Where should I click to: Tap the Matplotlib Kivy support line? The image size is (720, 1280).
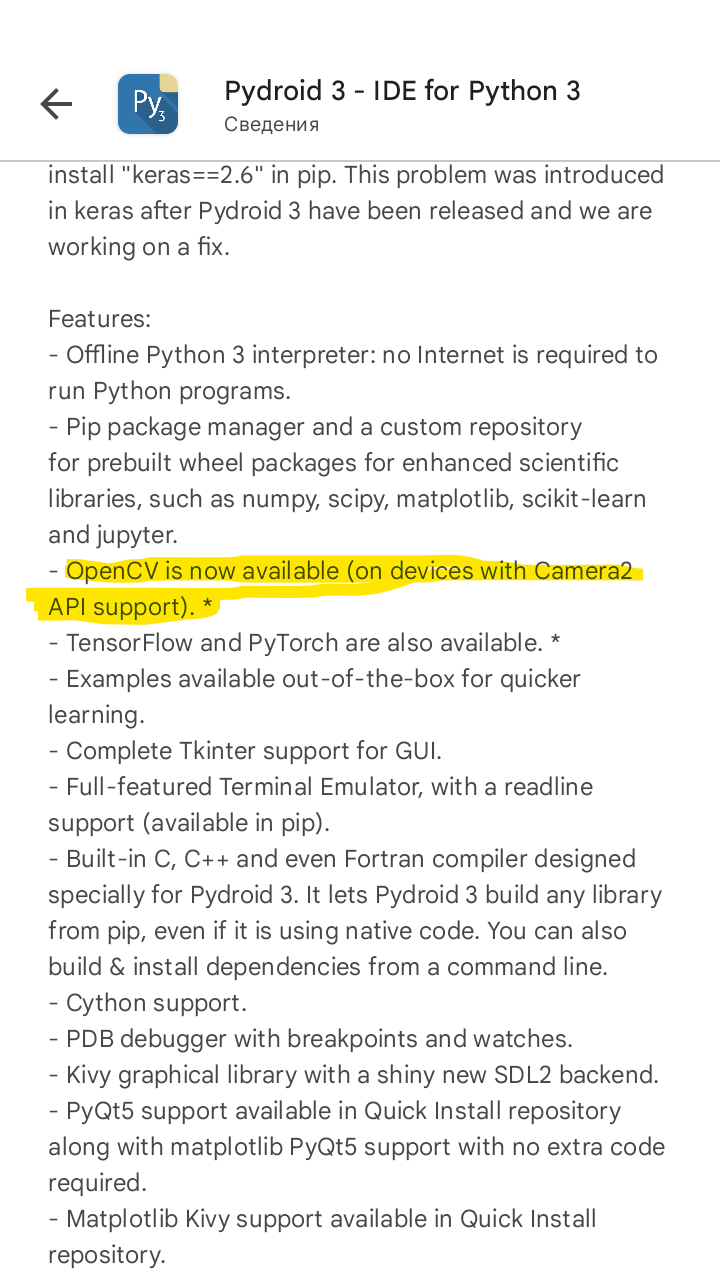[x=322, y=1237]
